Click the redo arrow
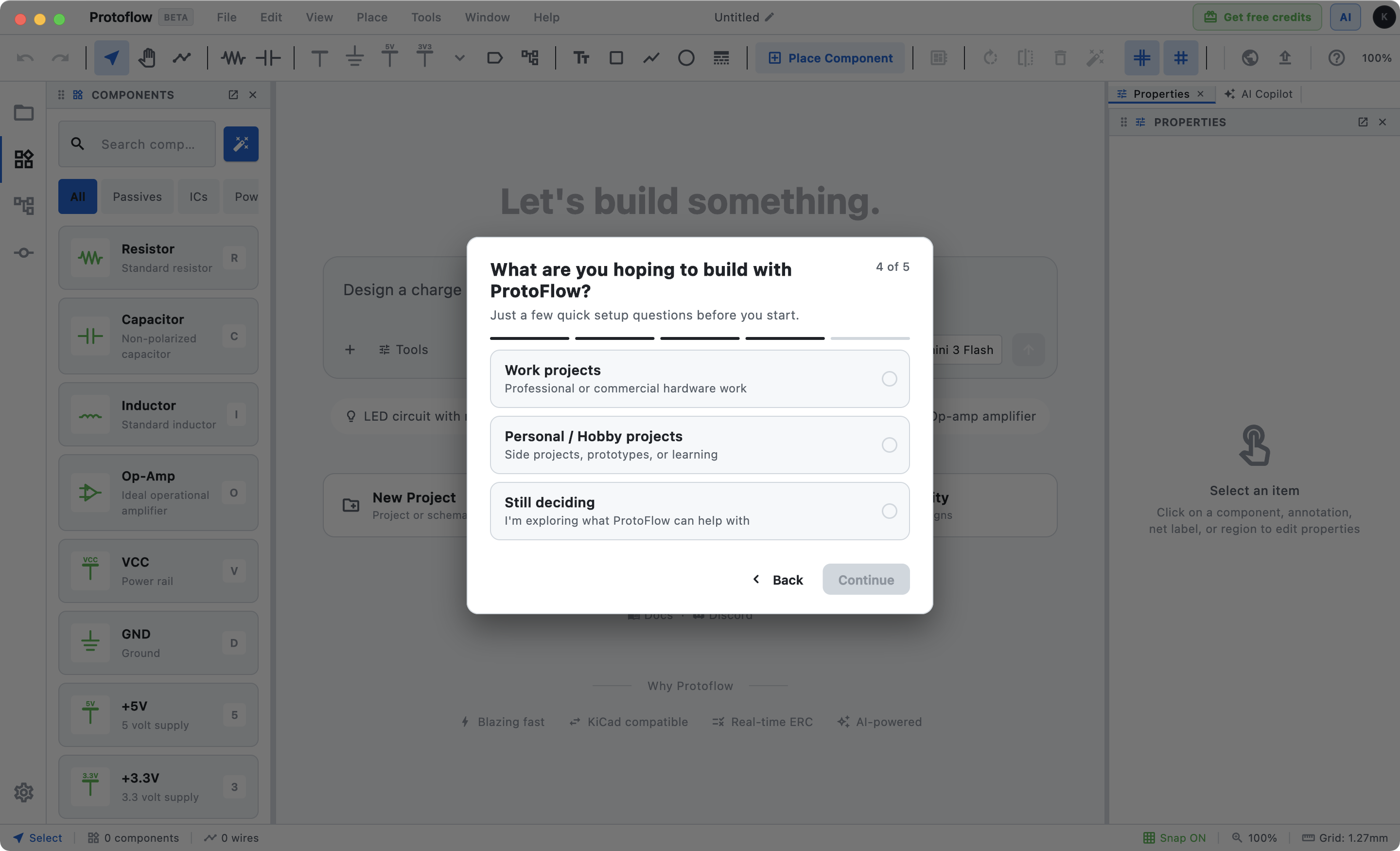Screen dimensions: 1400x851 click(x=60, y=57)
